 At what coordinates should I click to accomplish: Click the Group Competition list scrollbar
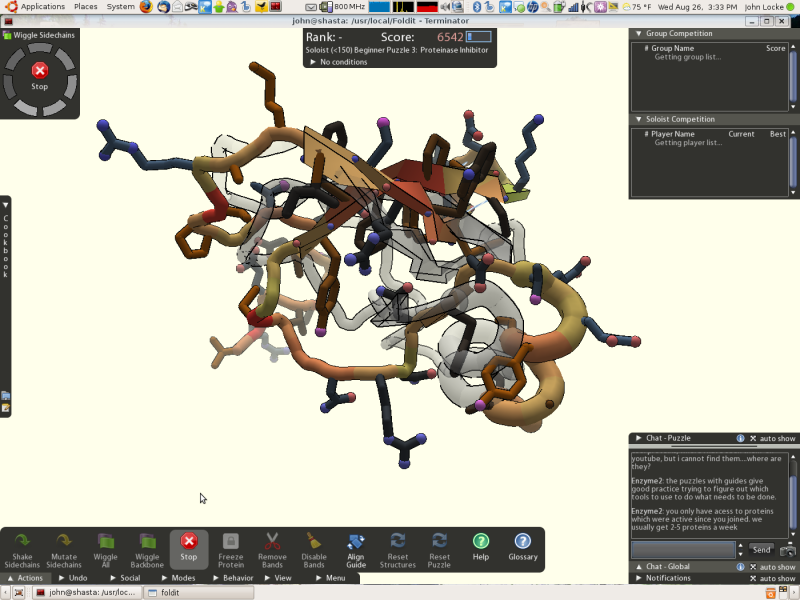pos(793,77)
